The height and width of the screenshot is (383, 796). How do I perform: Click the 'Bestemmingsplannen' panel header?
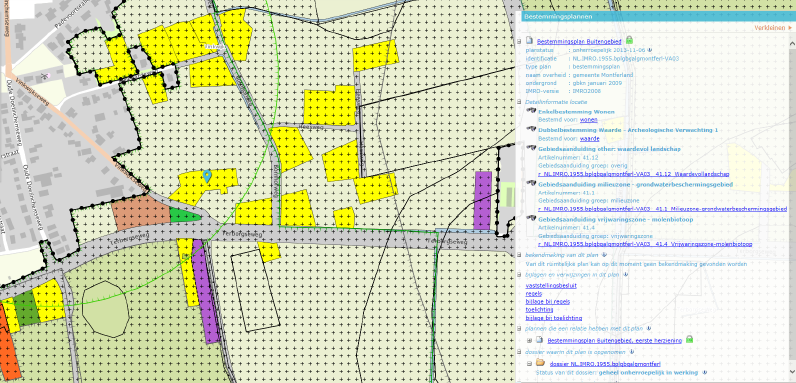click(658, 16)
